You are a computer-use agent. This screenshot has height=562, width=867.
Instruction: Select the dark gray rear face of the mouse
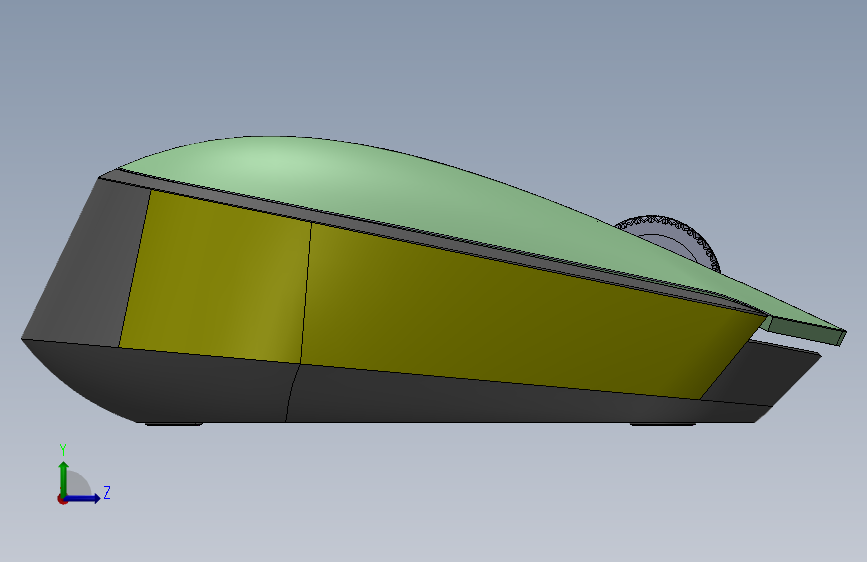tap(86, 263)
